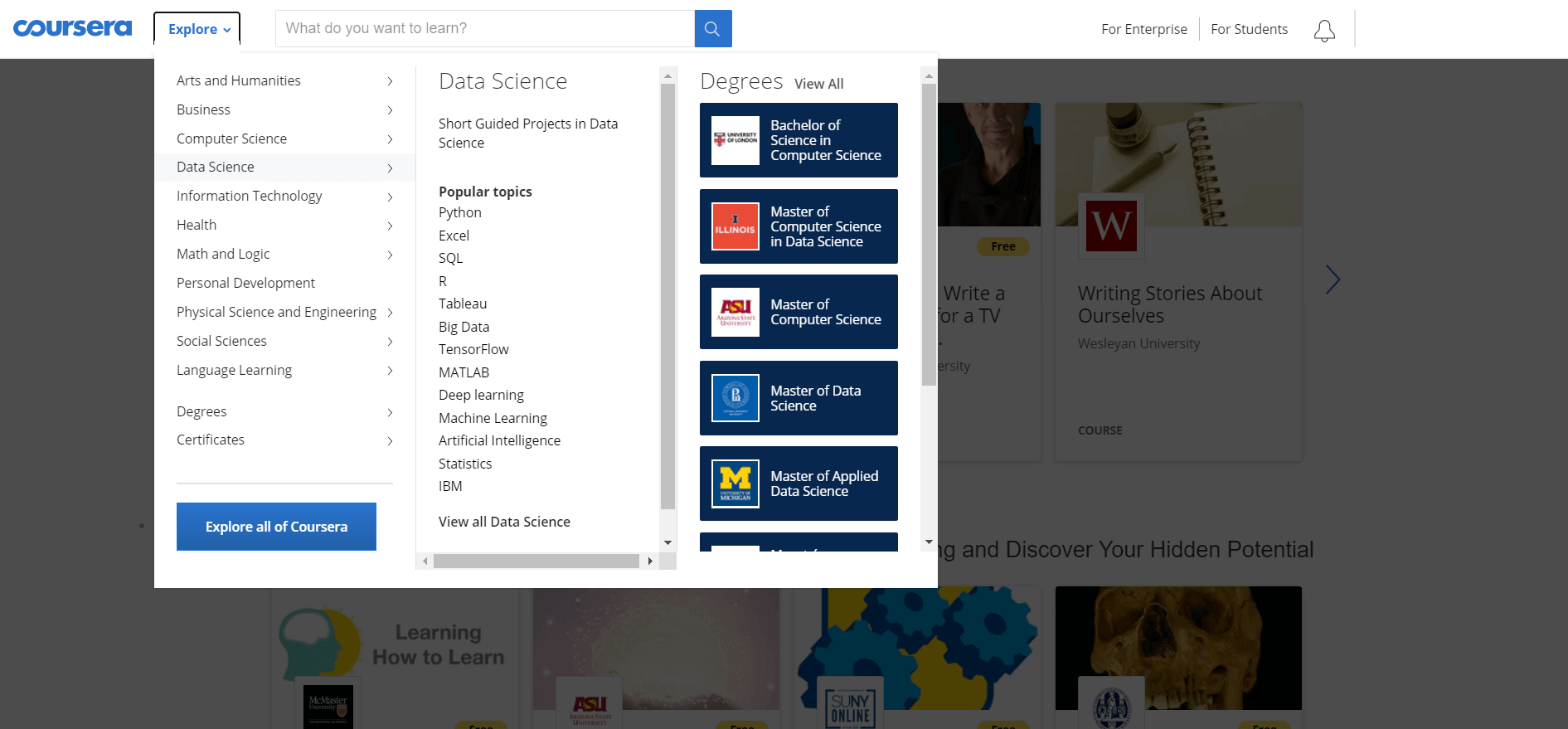The height and width of the screenshot is (729, 1568).
Task: Click the Excel topic
Action: pos(454,236)
